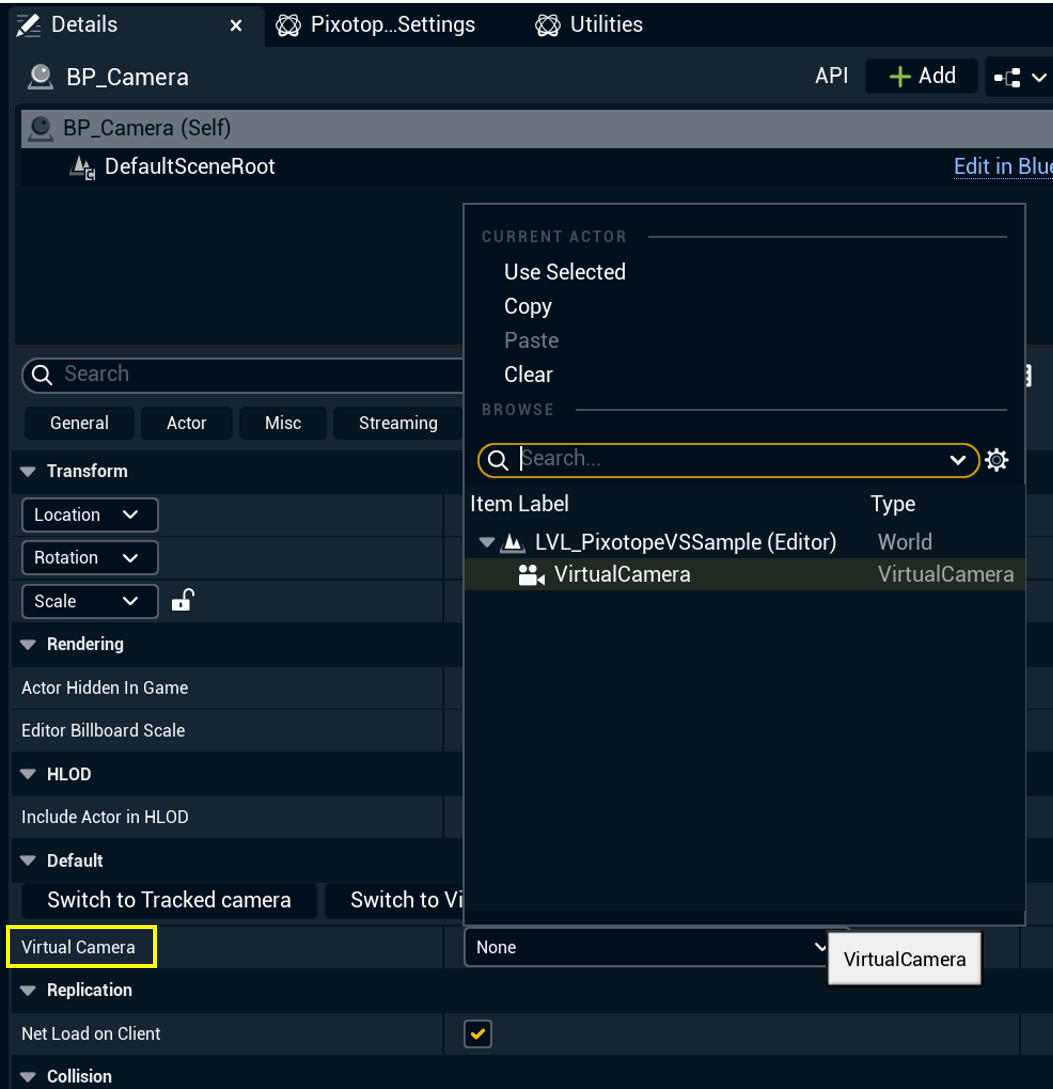
Task: Choose Use Selected in actor menu
Action: tap(565, 272)
